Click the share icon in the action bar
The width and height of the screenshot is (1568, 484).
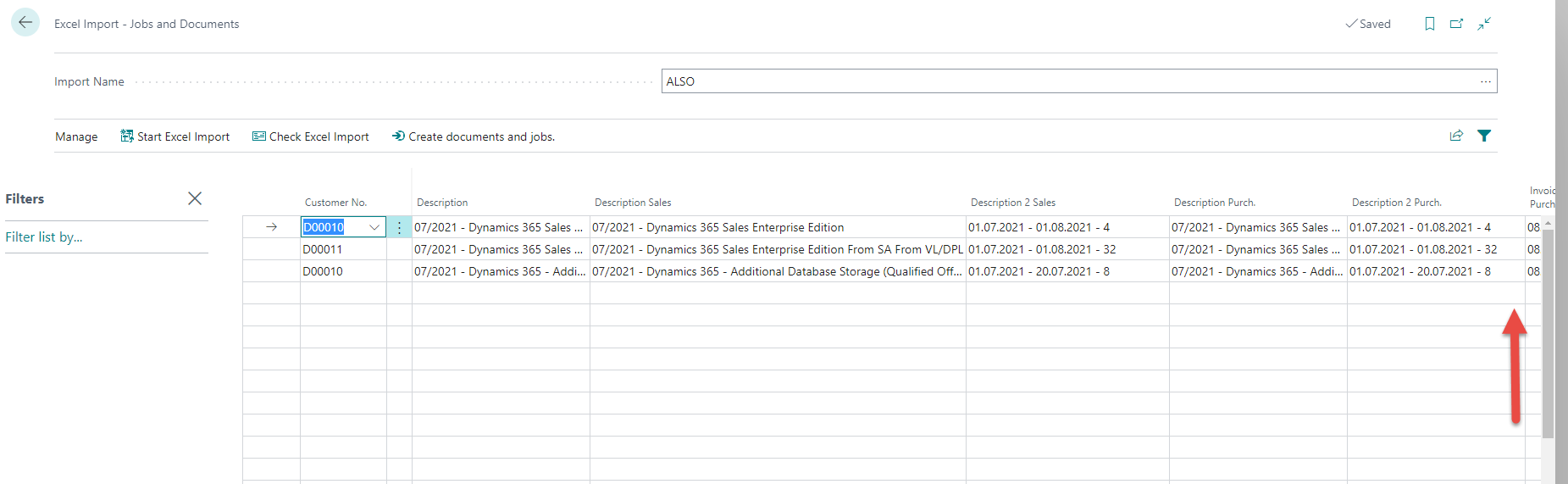point(1456,136)
